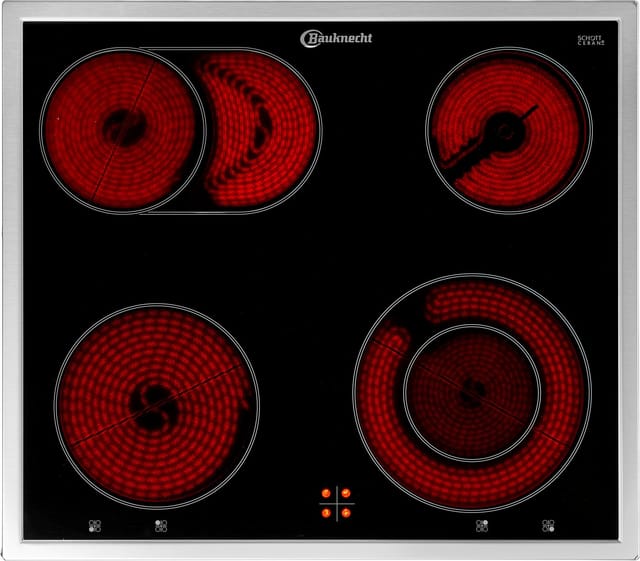Tap the rear-right zone indicator icon

[482, 526]
